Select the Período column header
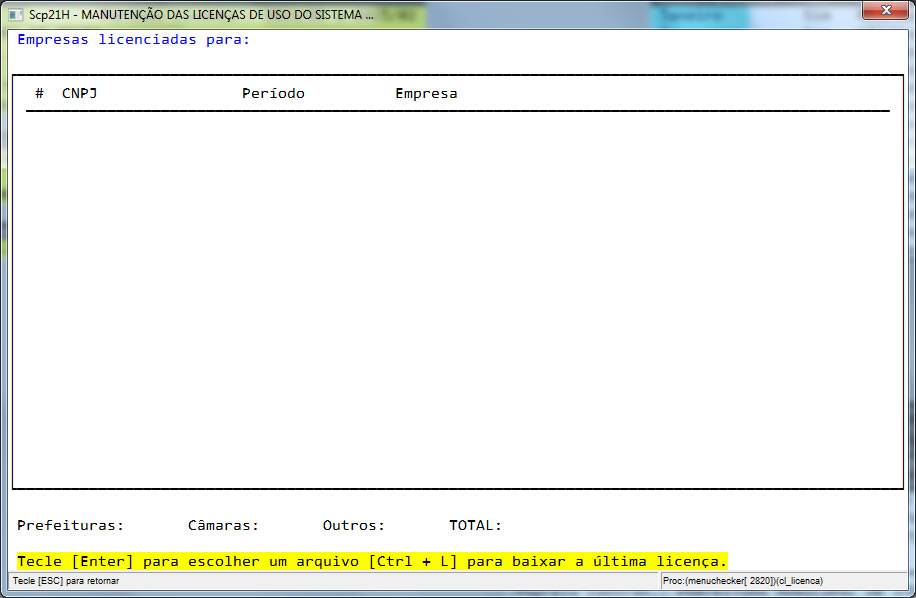Image resolution: width=916 pixels, height=598 pixels. (273, 93)
